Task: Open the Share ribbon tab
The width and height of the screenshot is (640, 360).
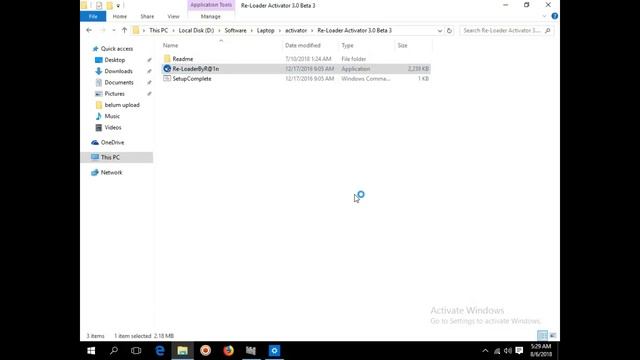Action: pos(147,16)
